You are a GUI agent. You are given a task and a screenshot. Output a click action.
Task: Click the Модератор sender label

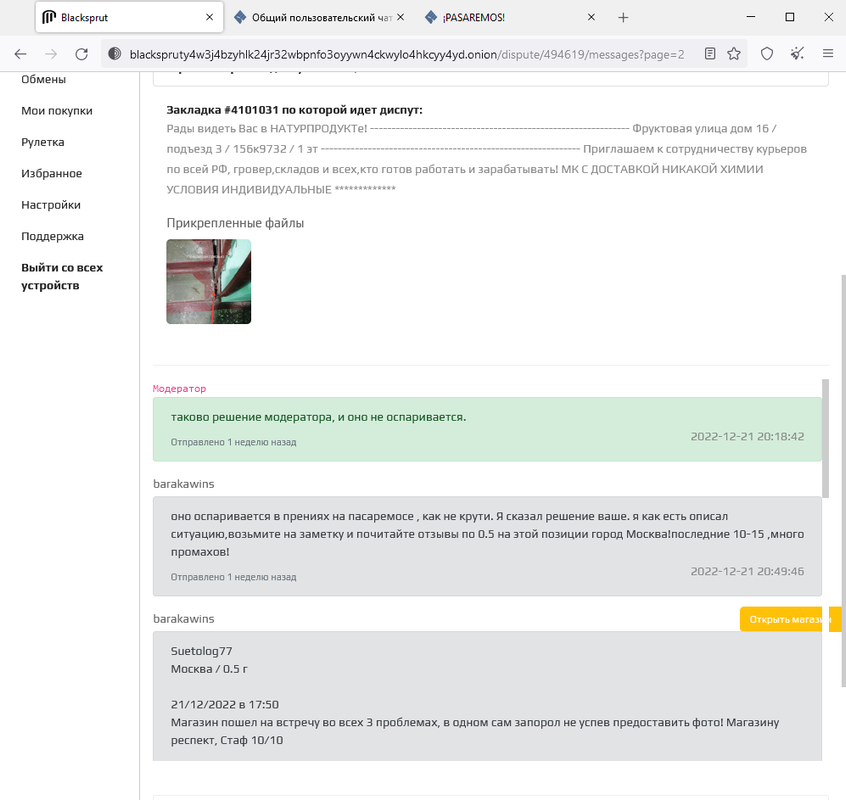click(x=179, y=388)
